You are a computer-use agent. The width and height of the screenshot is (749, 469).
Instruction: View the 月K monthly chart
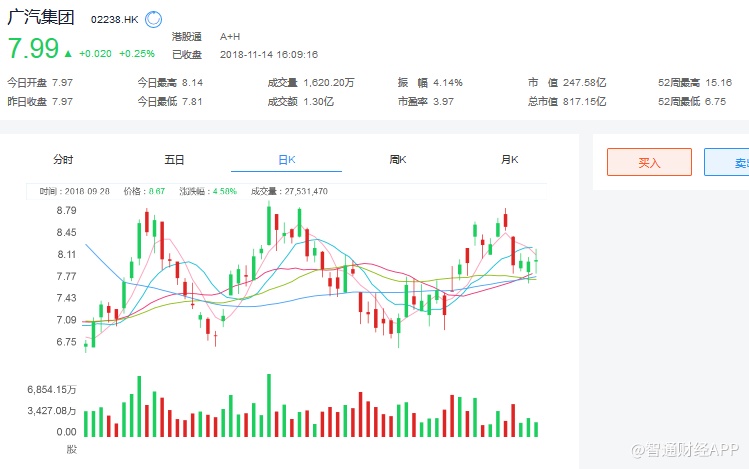tap(510, 160)
